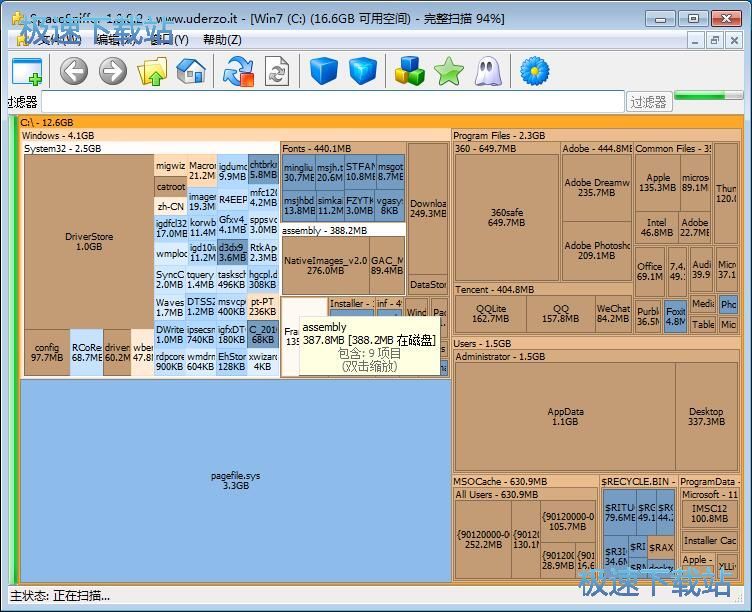The image size is (752, 612).
Task: Toggle free space ghost icon
Action: pos(488,71)
